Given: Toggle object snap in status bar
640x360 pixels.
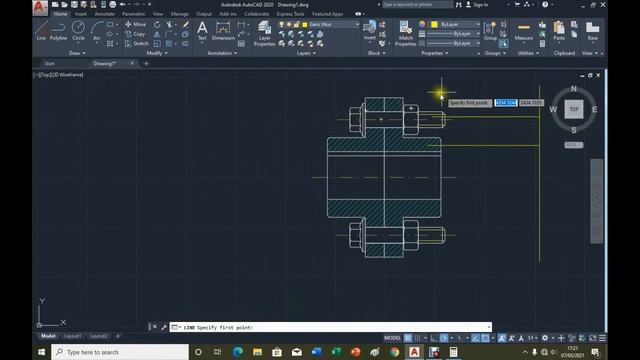Looking at the screenshot, I should point(485,338).
